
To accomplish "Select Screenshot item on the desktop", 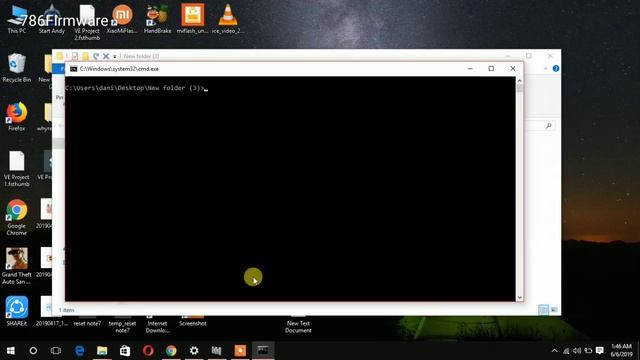I will click(193, 321).
